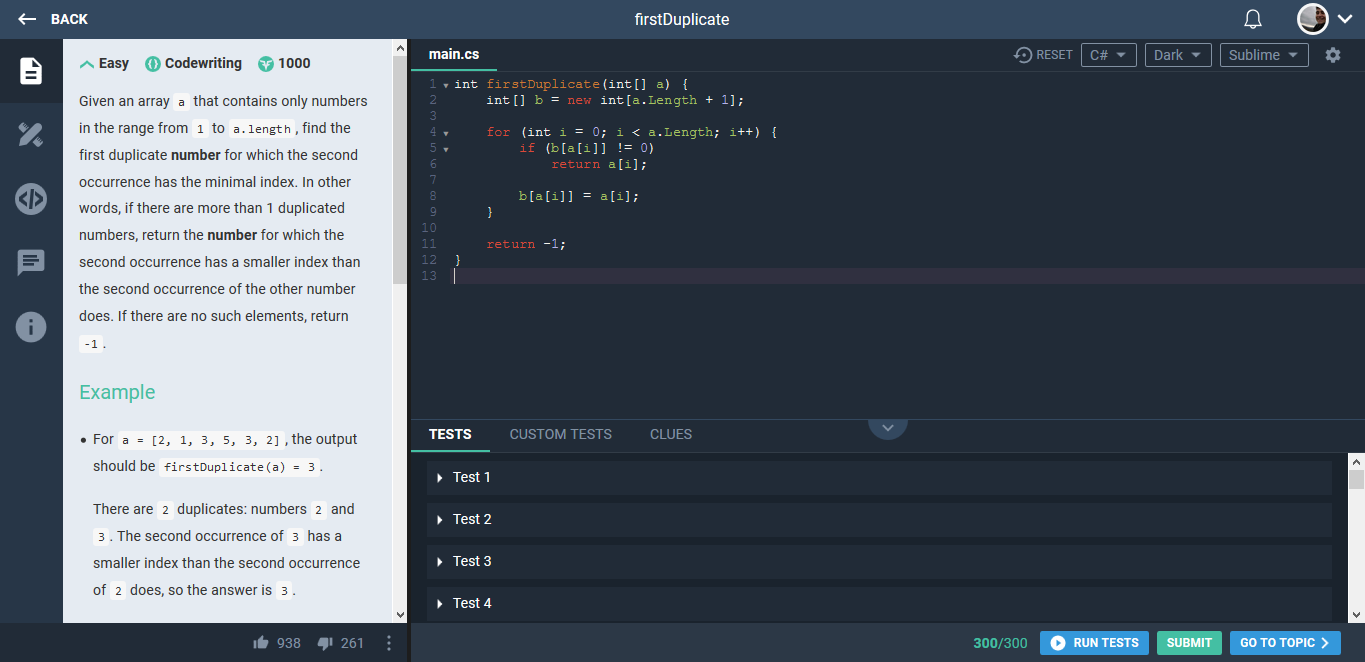Viewport: 1365px width, 662px height.
Task: Open the editor settings gear
Action: [1334, 55]
